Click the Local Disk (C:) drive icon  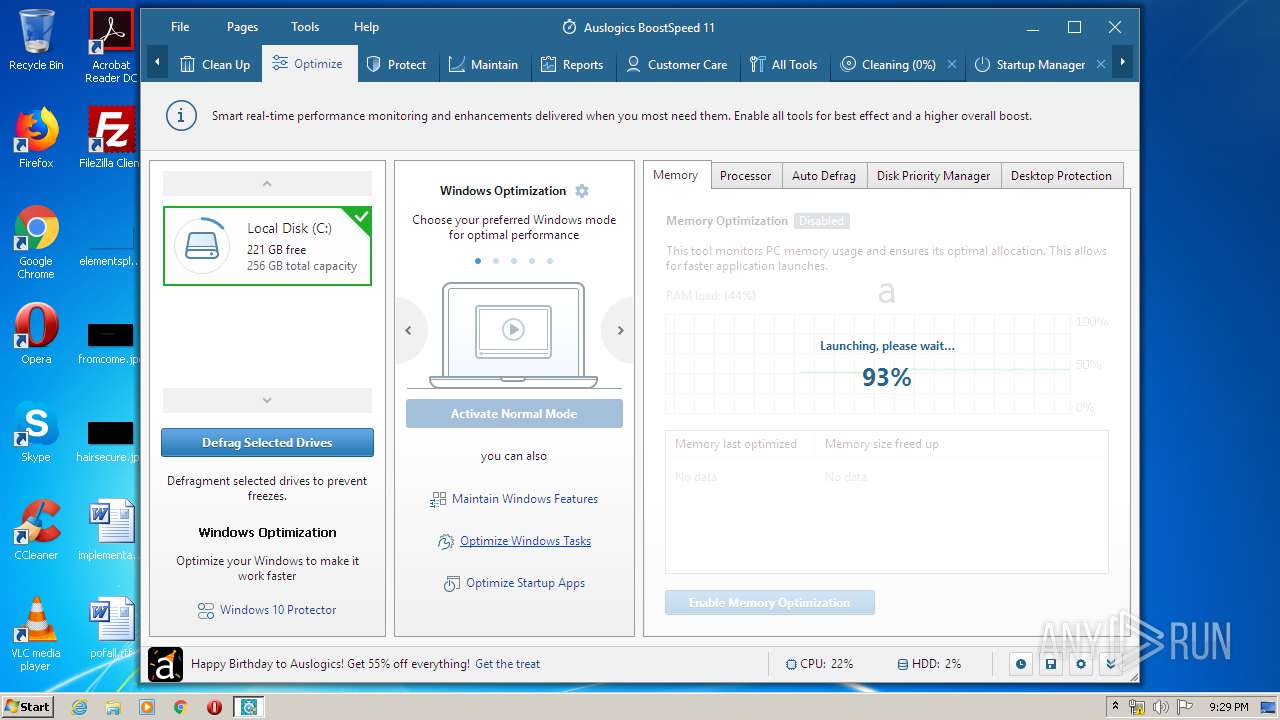coord(203,246)
